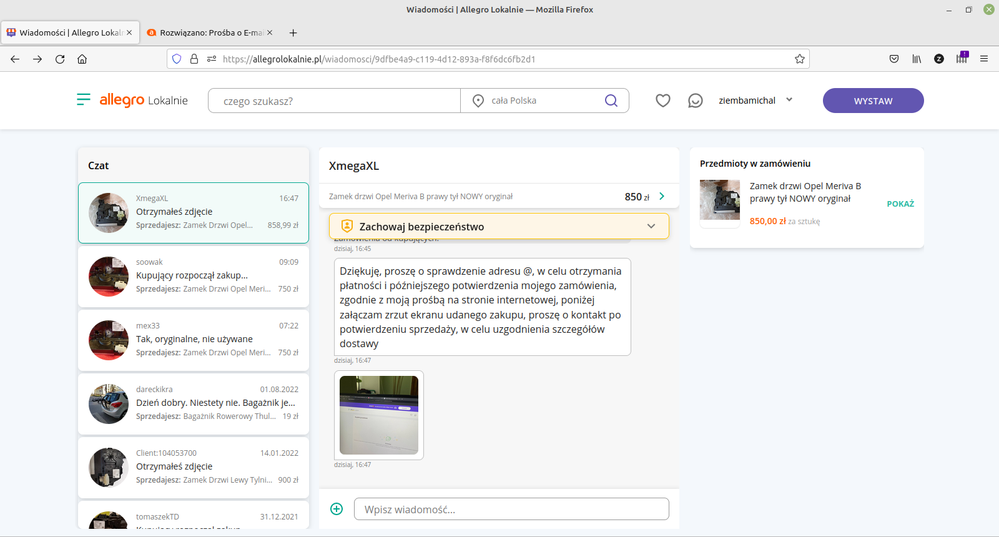The height and width of the screenshot is (537, 999).
Task: Go to the Allegro Lokalnie home logo
Action: (x=143, y=100)
